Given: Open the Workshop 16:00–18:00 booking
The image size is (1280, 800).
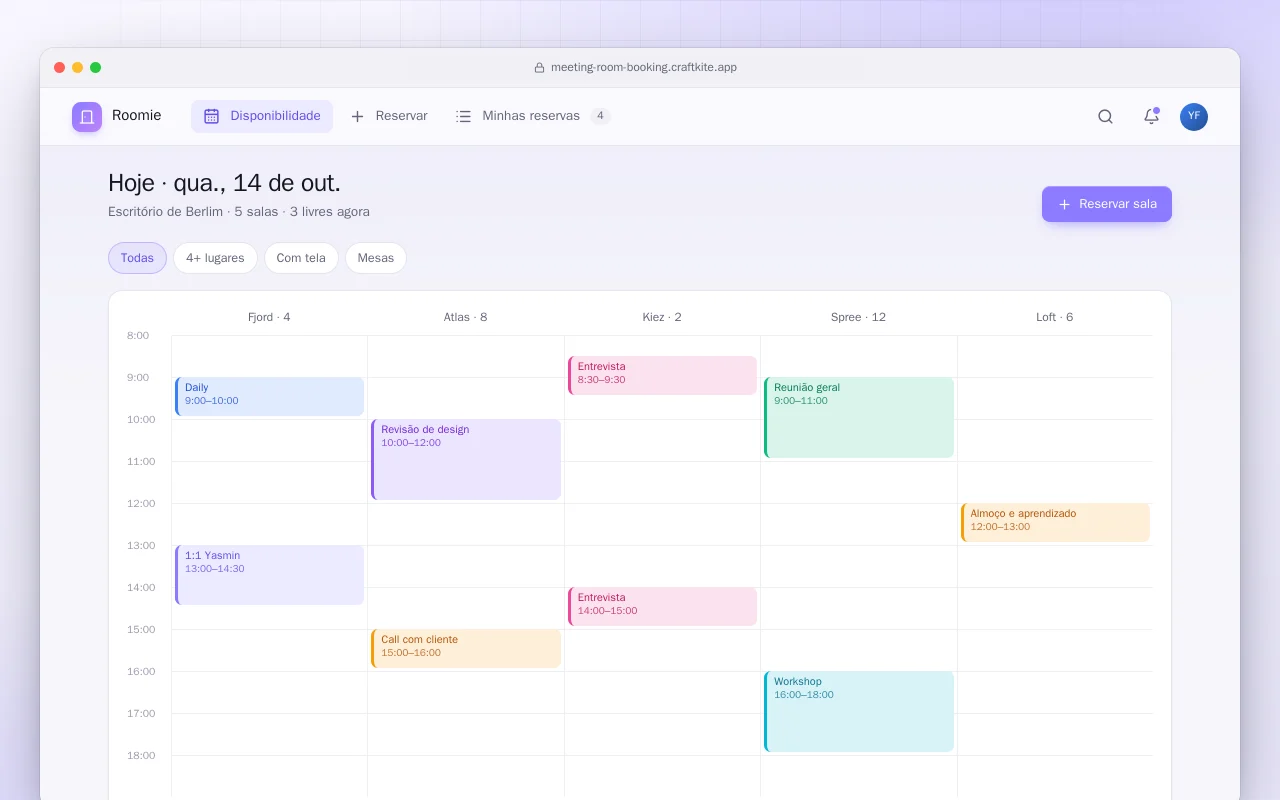Looking at the screenshot, I should tap(859, 711).
